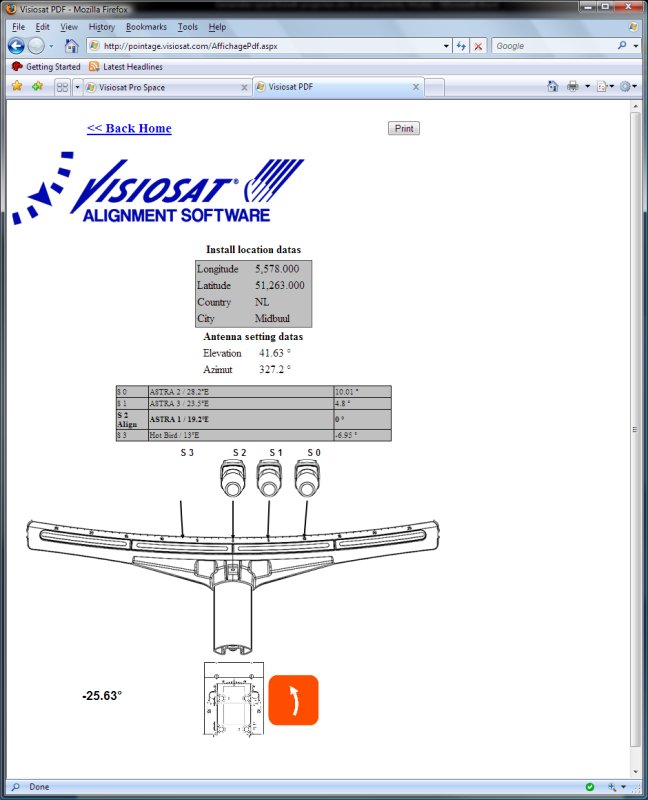Open the back/forward history dropdown arrow
This screenshot has height=800, width=648.
[51, 46]
